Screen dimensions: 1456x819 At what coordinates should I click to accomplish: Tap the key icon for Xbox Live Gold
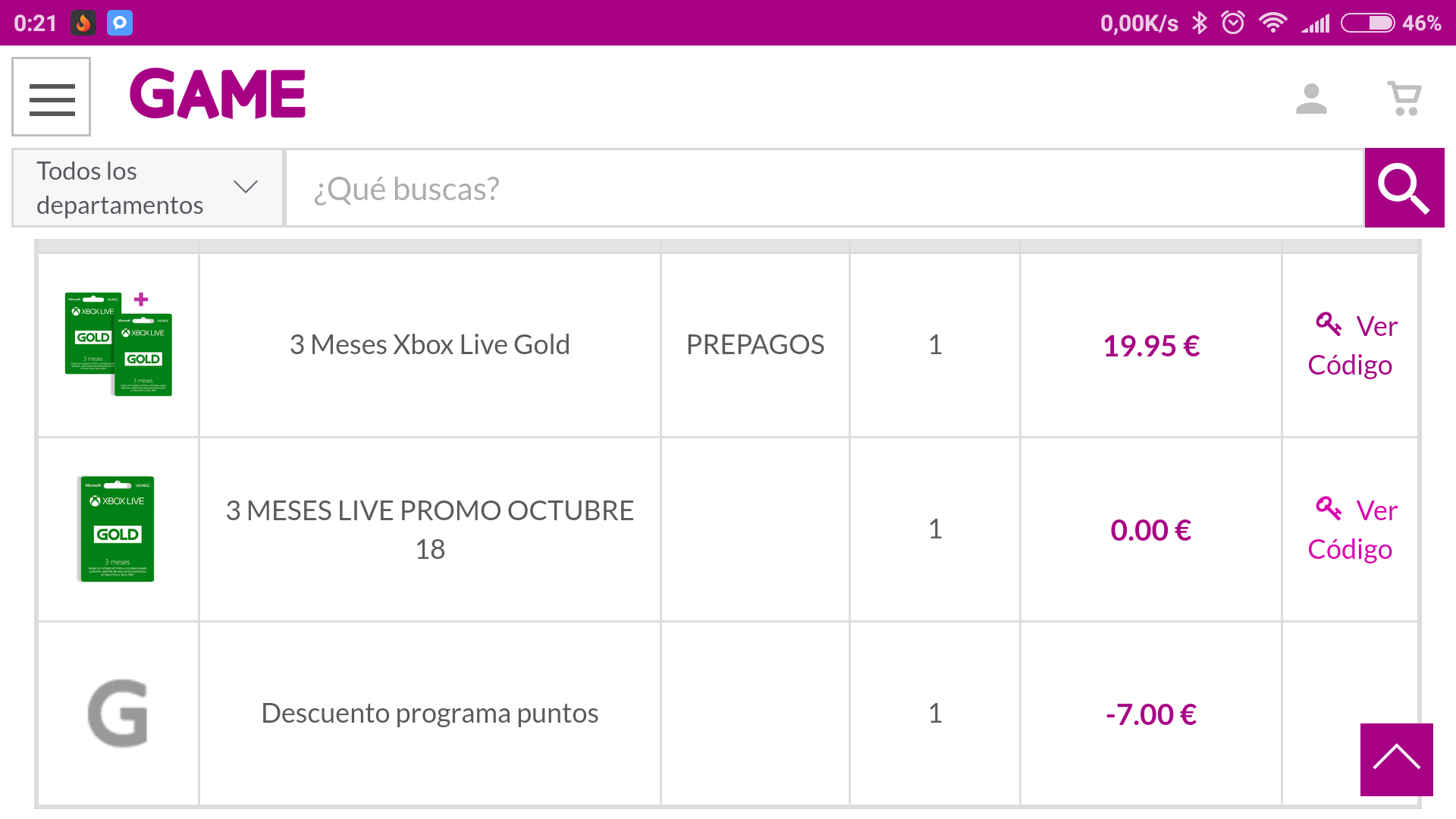click(x=1329, y=324)
